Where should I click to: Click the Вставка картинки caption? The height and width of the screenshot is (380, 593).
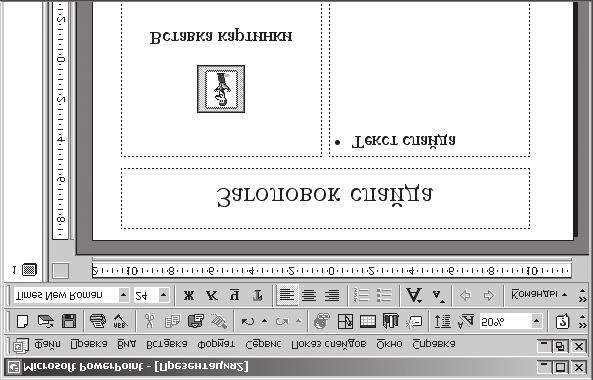221,37
